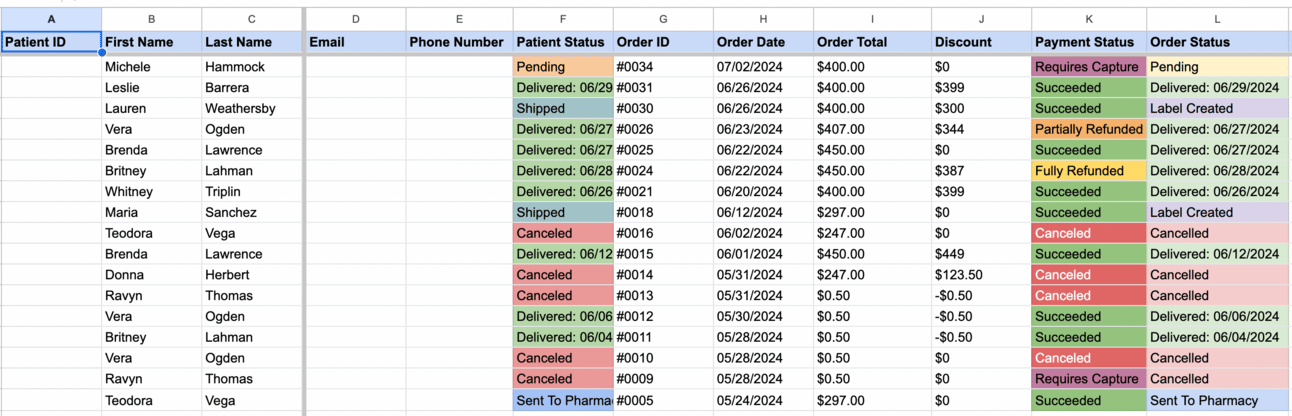Image resolution: width=1292 pixels, height=416 pixels.
Task: Select order date 07/02/2024 cell
Action: (x=762, y=67)
